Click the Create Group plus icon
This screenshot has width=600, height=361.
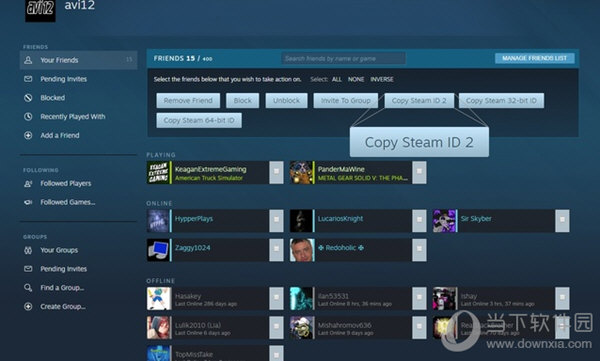point(28,306)
